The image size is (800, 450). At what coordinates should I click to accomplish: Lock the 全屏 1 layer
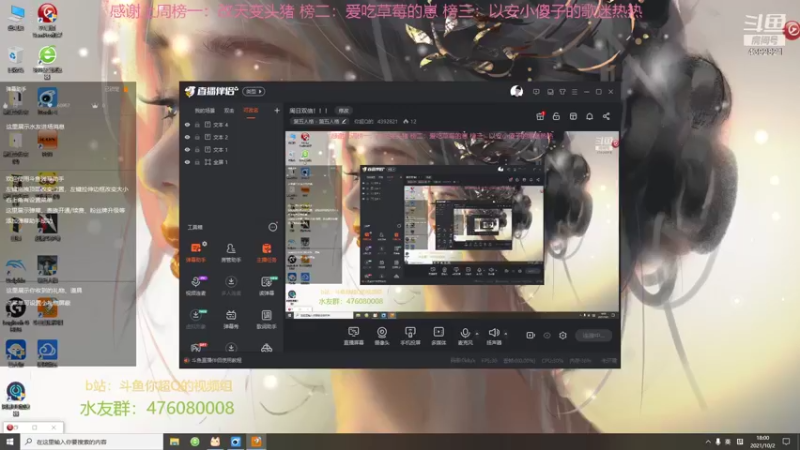(197, 162)
